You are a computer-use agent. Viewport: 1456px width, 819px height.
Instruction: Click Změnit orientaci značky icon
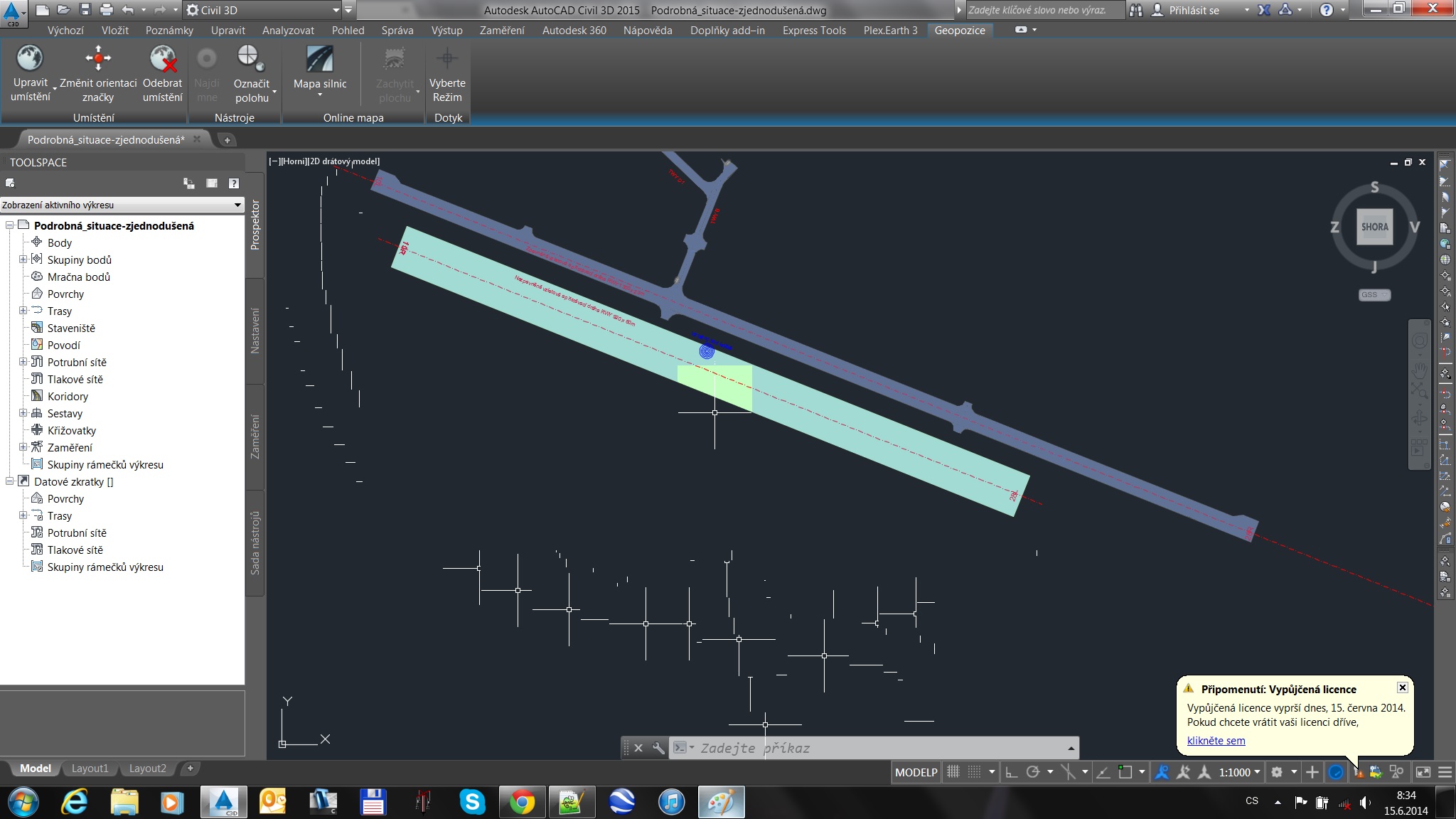pyautogui.click(x=98, y=58)
